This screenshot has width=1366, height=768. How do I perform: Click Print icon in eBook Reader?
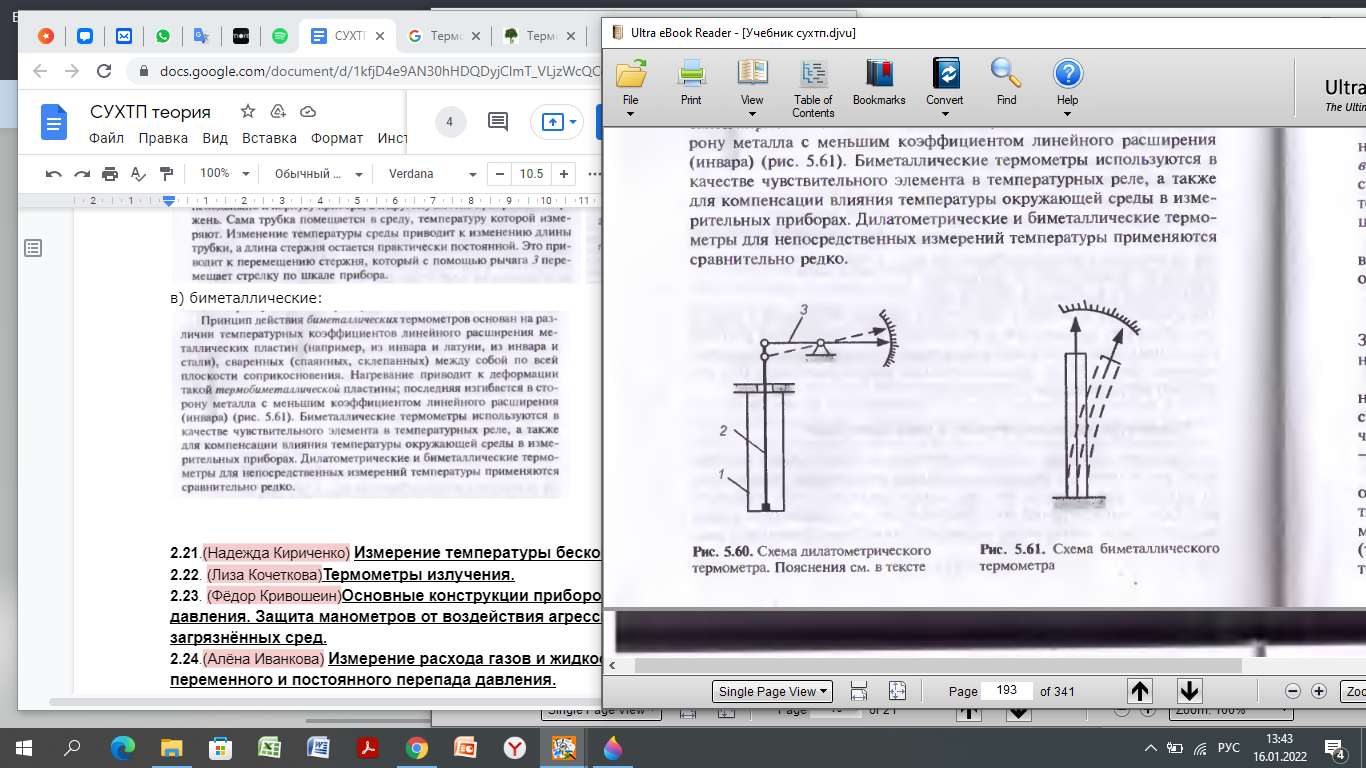691,81
